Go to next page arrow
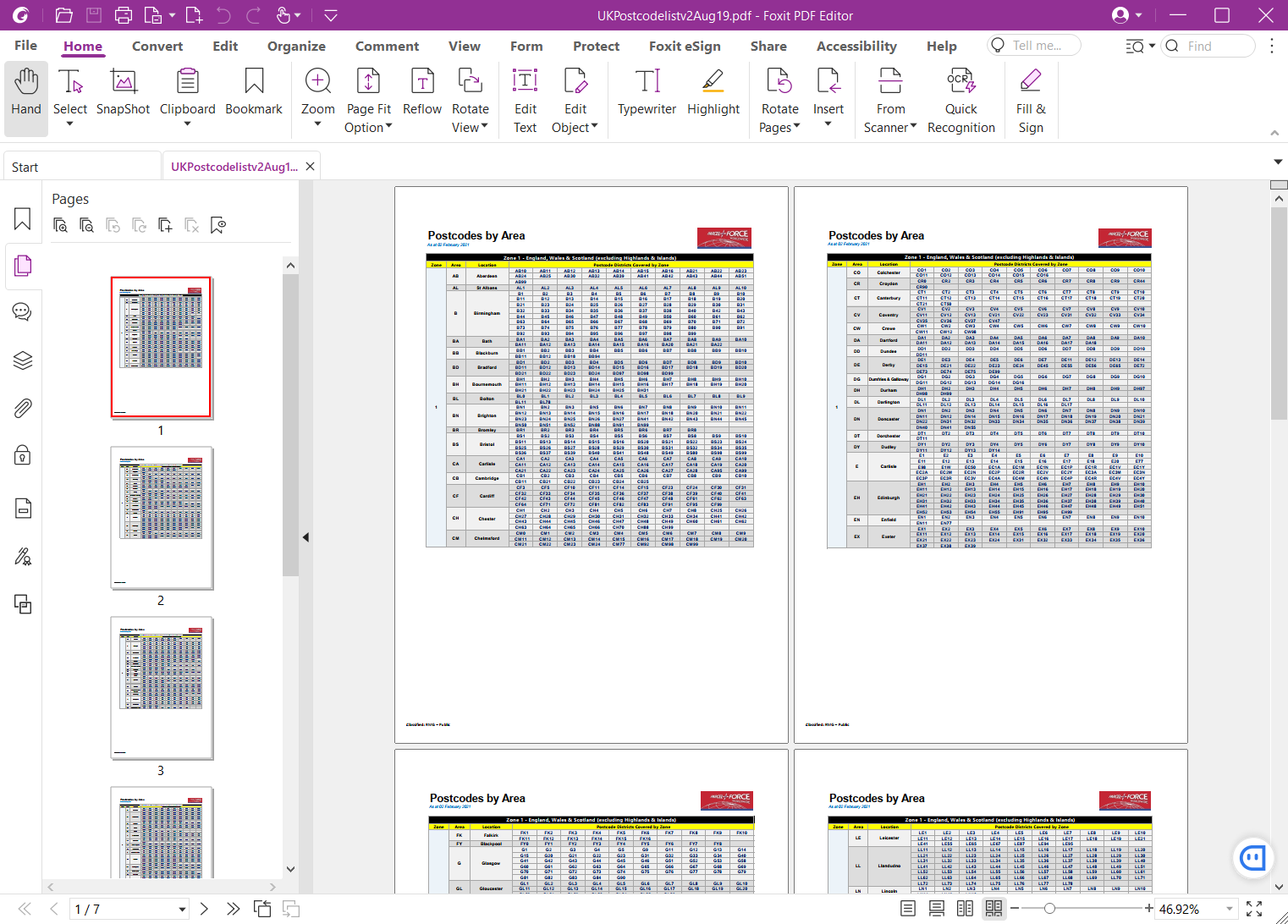1288x924 pixels. click(x=204, y=909)
